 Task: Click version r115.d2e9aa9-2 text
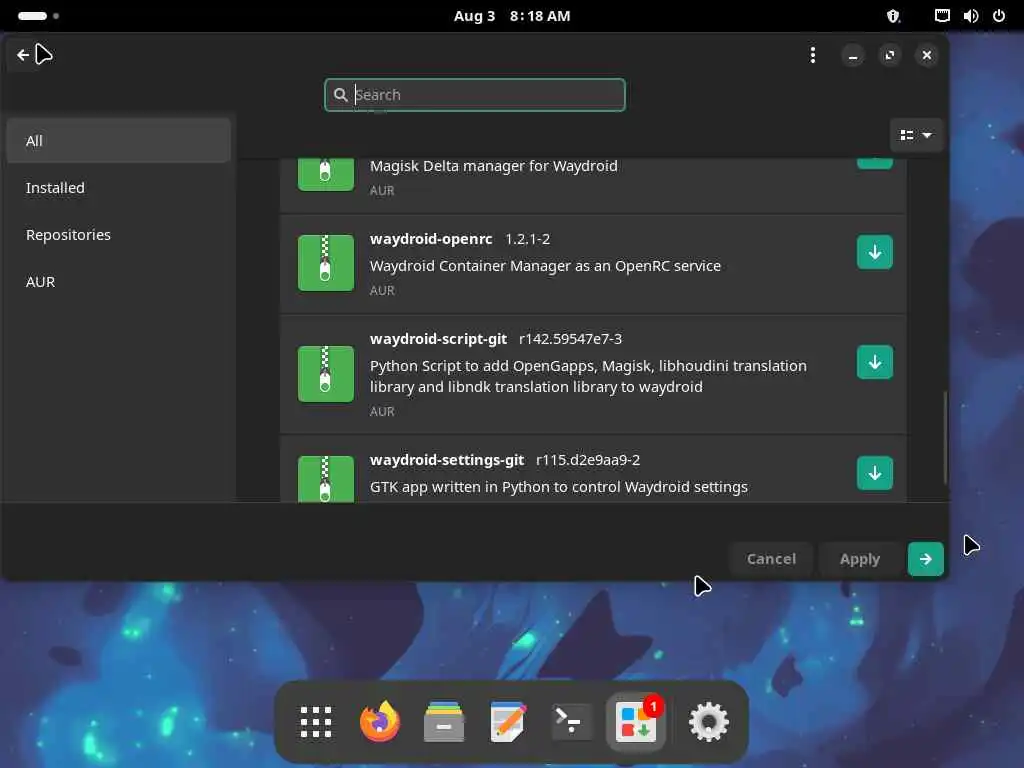tap(588, 460)
